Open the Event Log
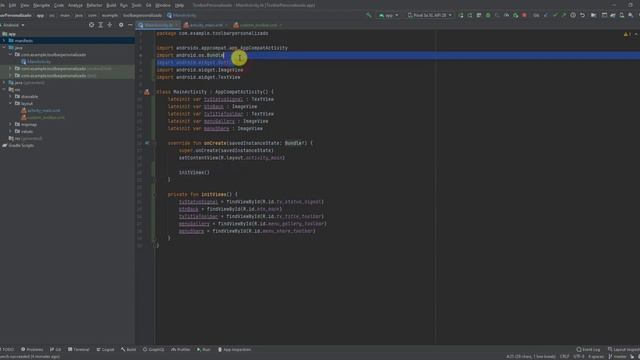The image size is (640, 360). tap(588, 350)
